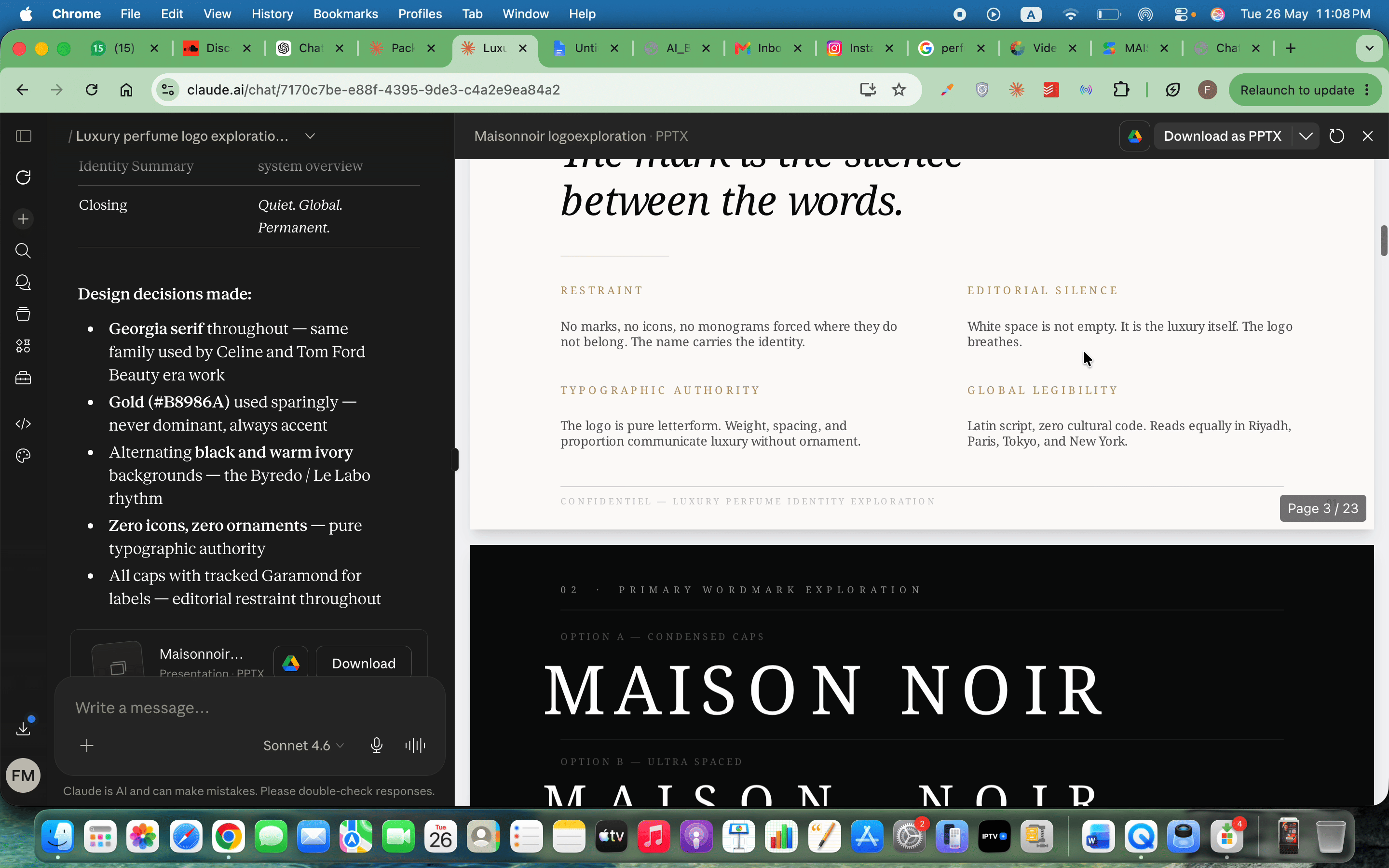
Task: View site information icon in address bar
Action: click(168, 90)
